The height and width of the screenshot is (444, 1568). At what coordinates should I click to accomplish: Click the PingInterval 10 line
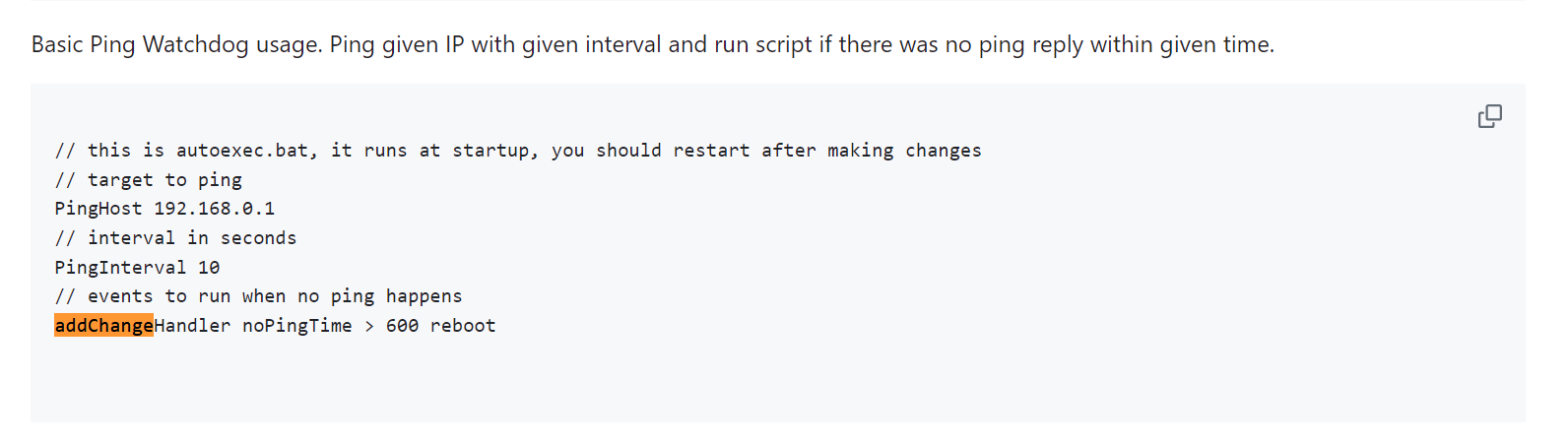click(137, 268)
